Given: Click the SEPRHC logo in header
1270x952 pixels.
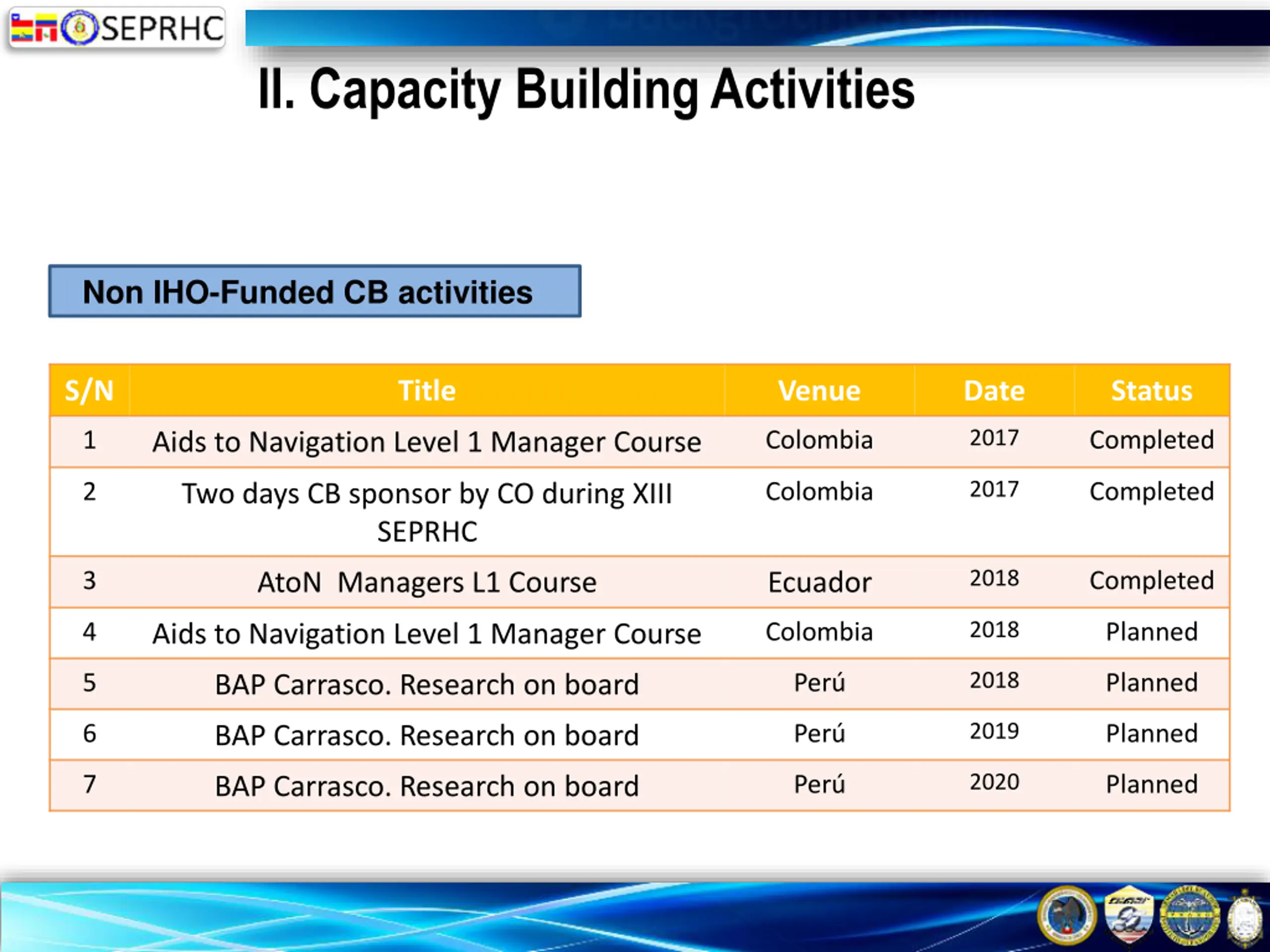Looking at the screenshot, I should coord(117,28).
